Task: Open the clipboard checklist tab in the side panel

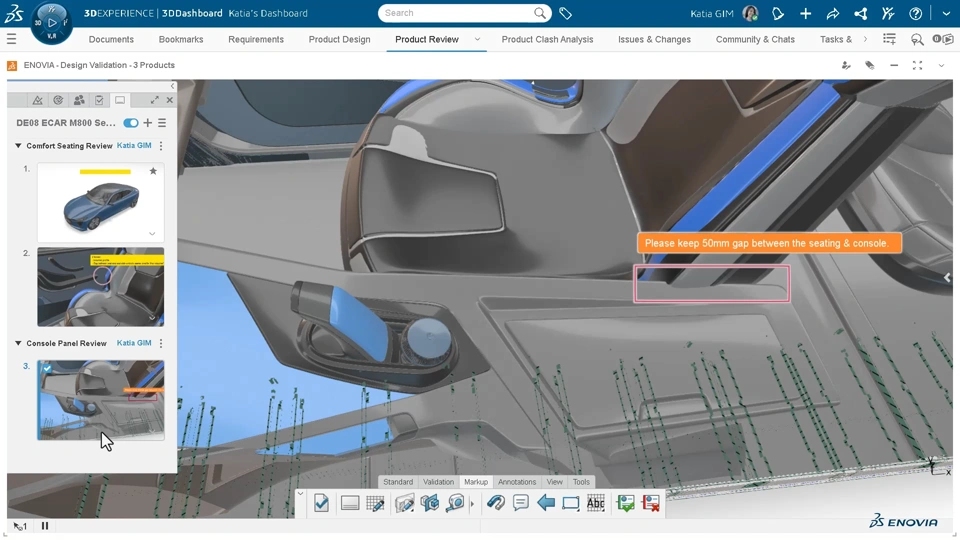Action: tap(99, 100)
